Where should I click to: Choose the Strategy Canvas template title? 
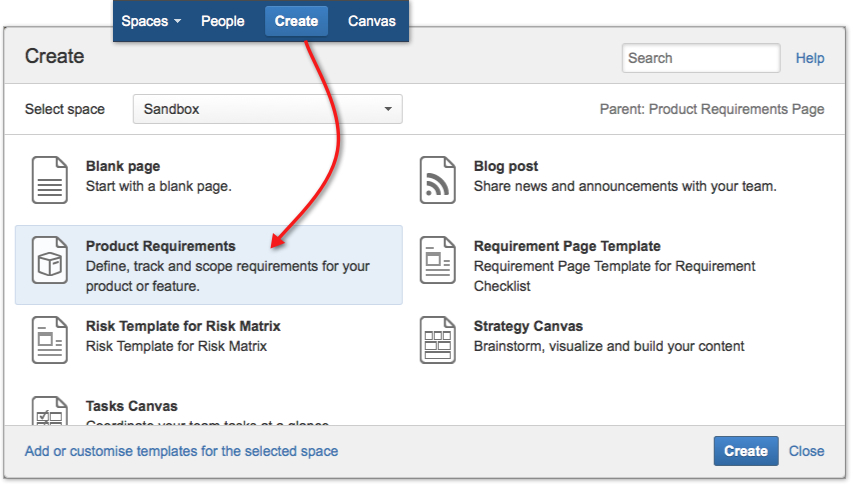coord(528,326)
